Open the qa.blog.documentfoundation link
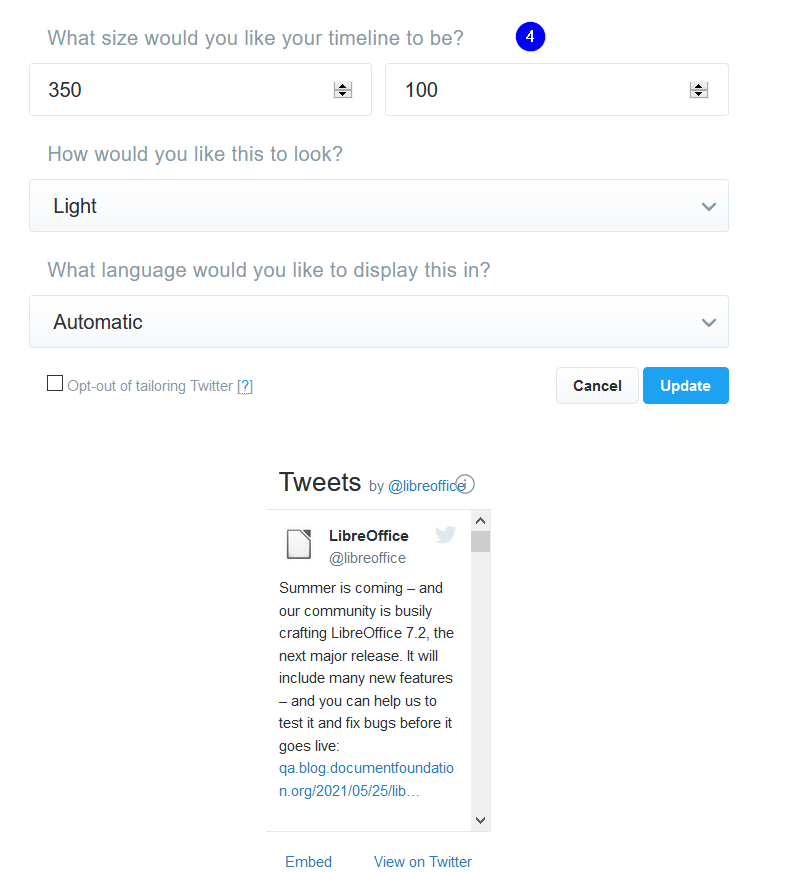The width and height of the screenshot is (791, 872). [366, 779]
